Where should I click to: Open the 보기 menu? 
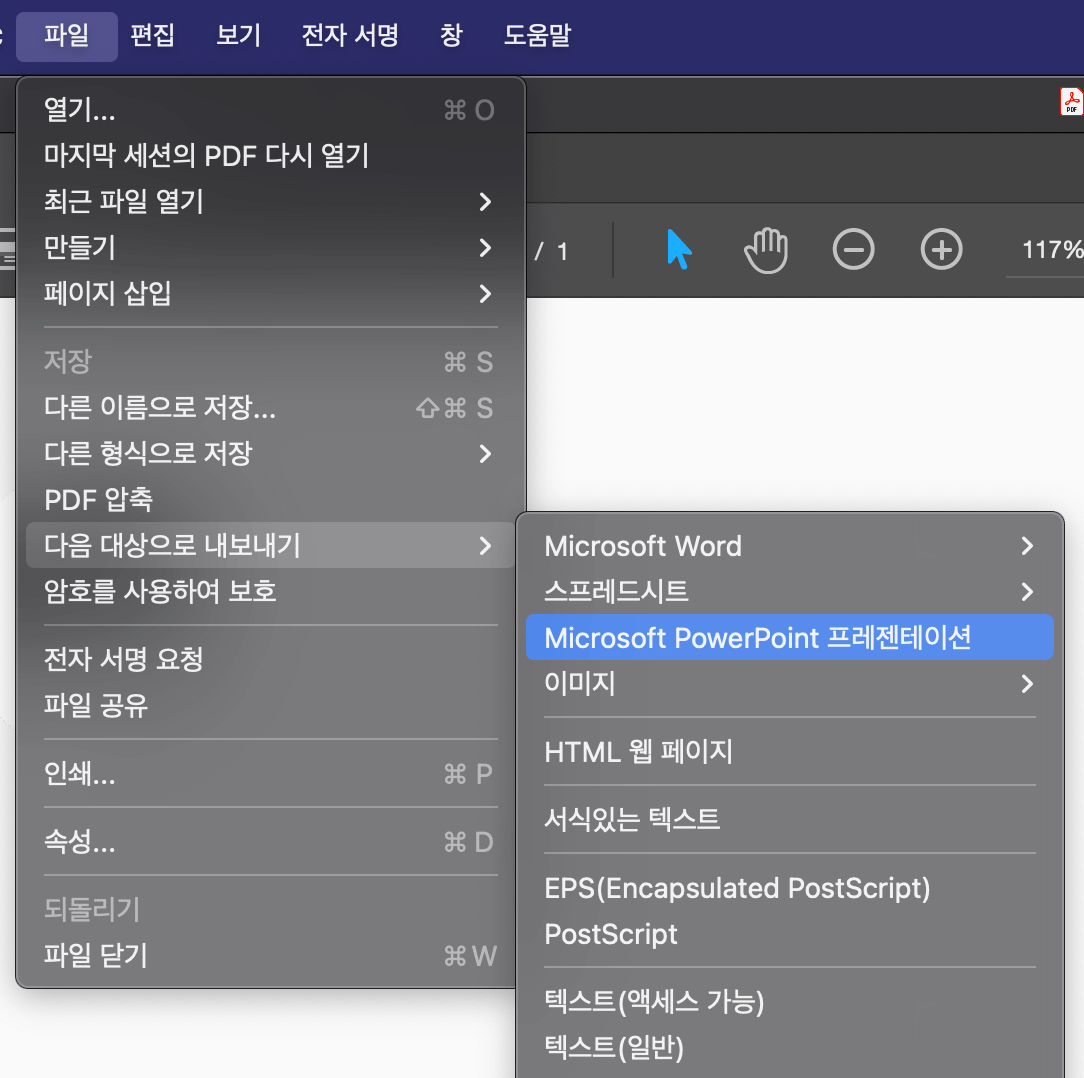(239, 35)
